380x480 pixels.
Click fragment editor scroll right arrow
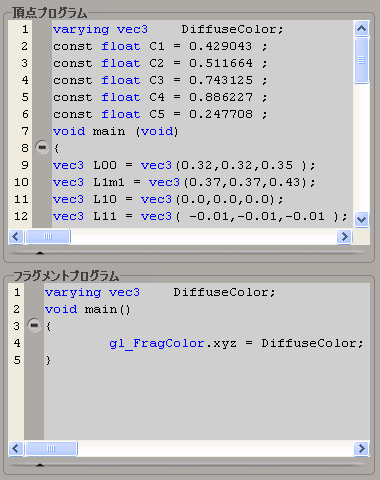pos(362,448)
